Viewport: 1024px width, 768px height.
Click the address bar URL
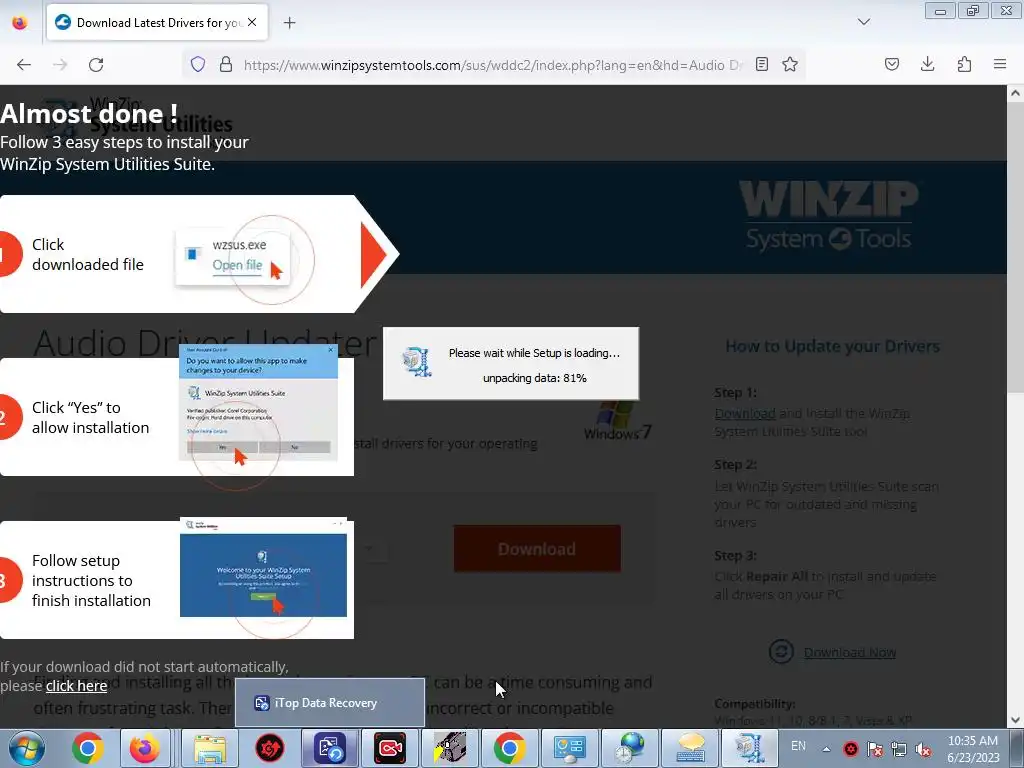[492, 65]
